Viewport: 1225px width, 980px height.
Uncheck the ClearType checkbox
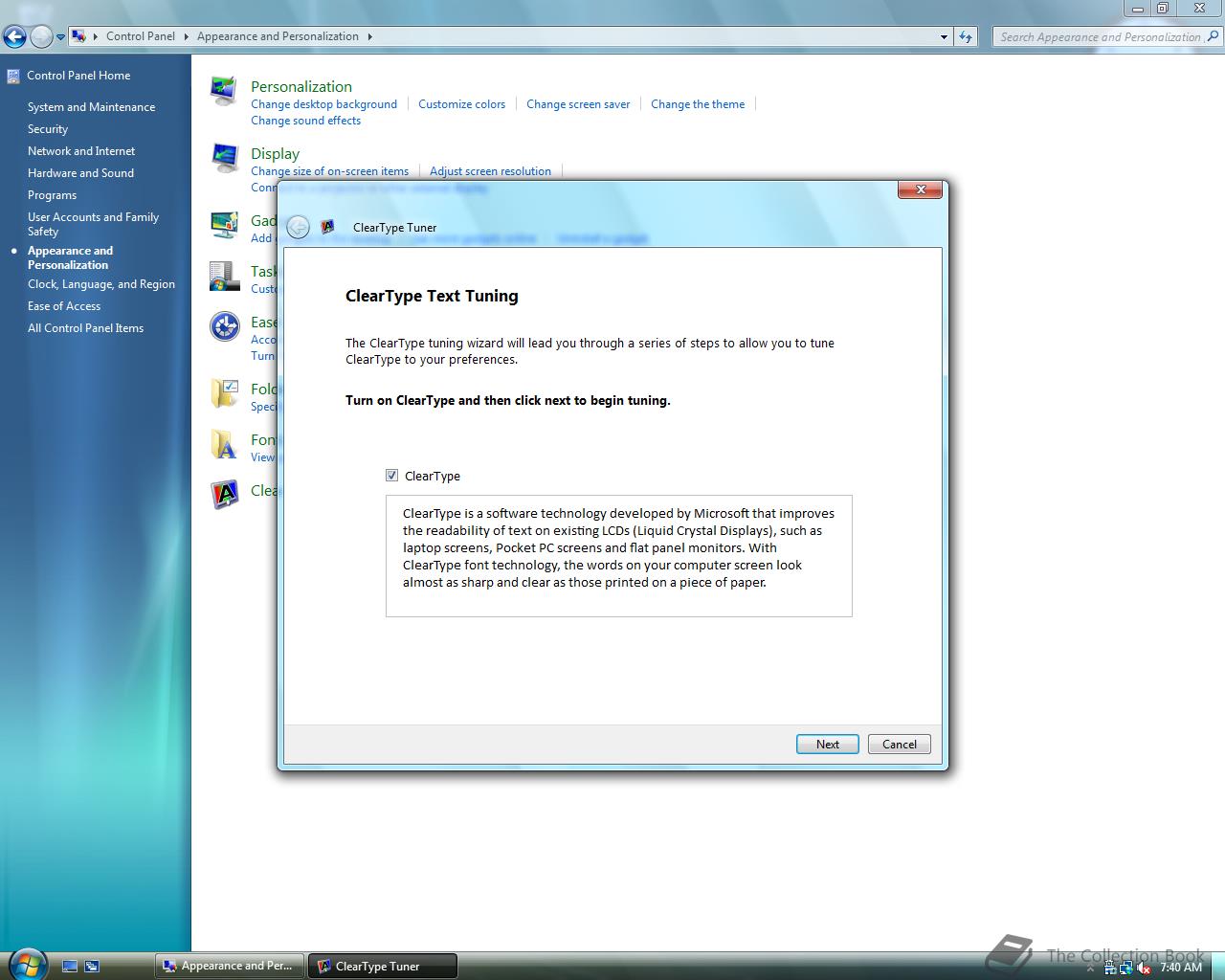[391, 476]
